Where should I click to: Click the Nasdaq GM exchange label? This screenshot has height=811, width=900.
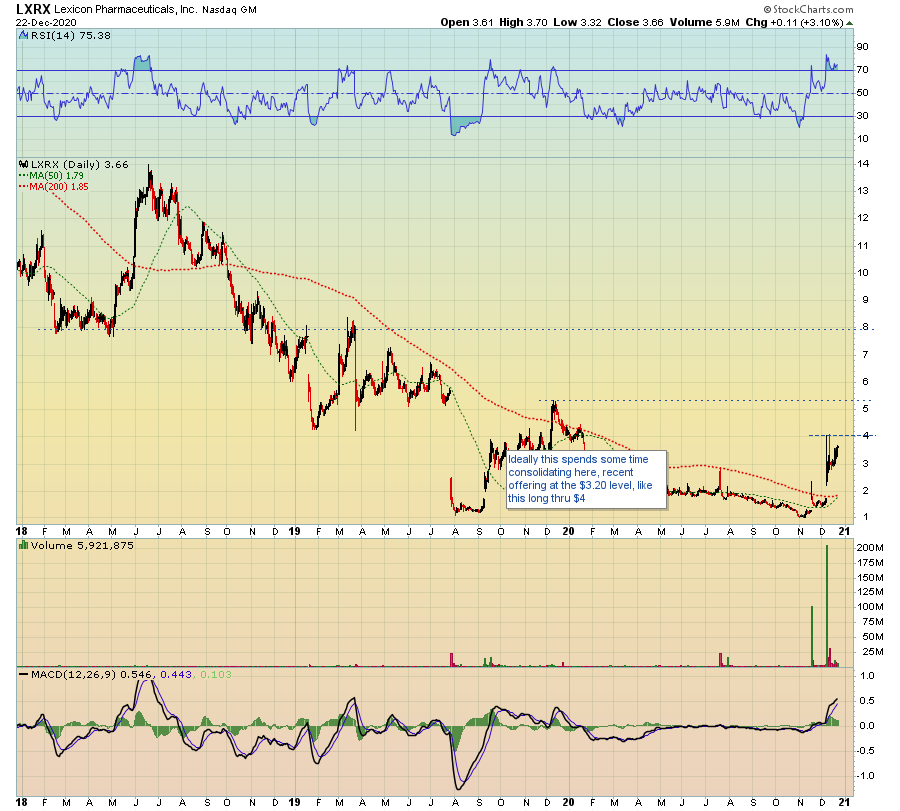pos(230,10)
